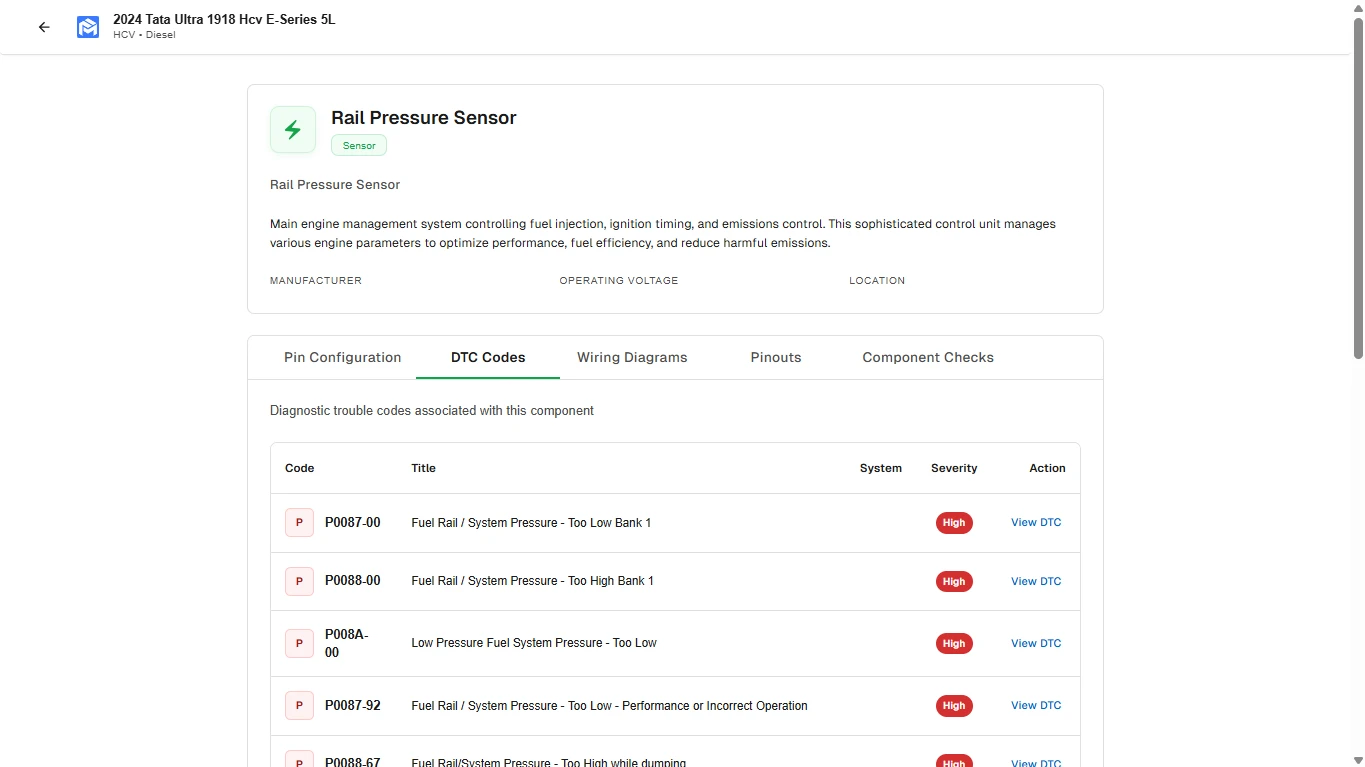Click 'Diagnostic trouble codes associated' description
Image resolution: width=1365 pixels, height=767 pixels.
click(432, 411)
